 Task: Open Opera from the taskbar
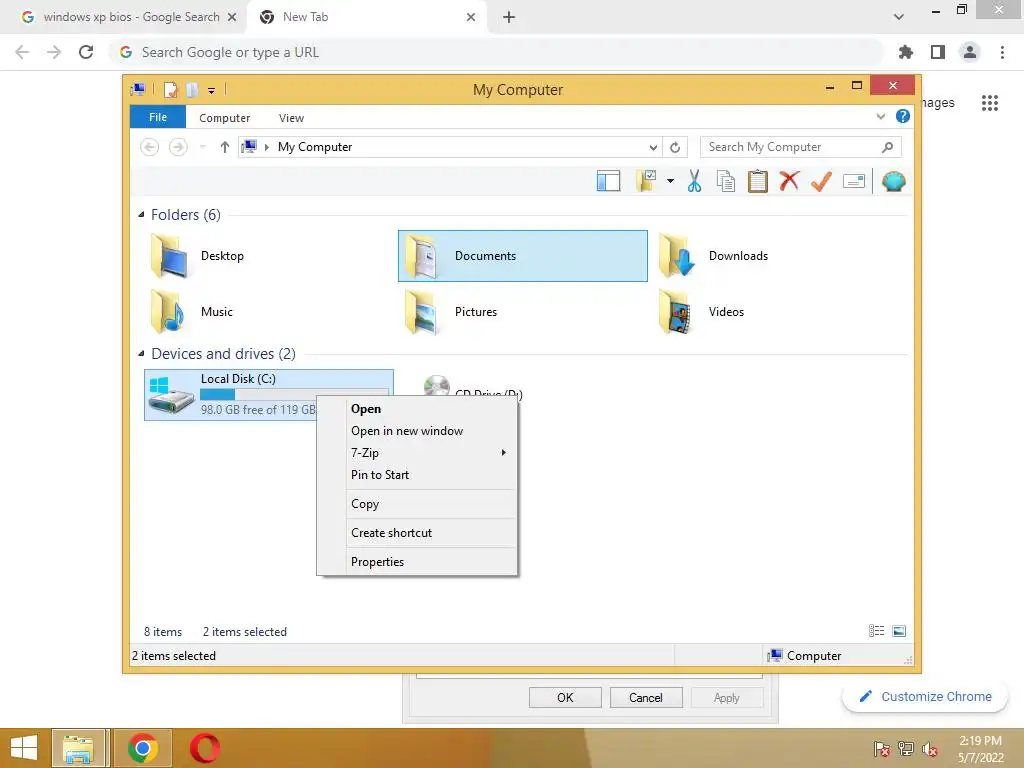[x=204, y=748]
